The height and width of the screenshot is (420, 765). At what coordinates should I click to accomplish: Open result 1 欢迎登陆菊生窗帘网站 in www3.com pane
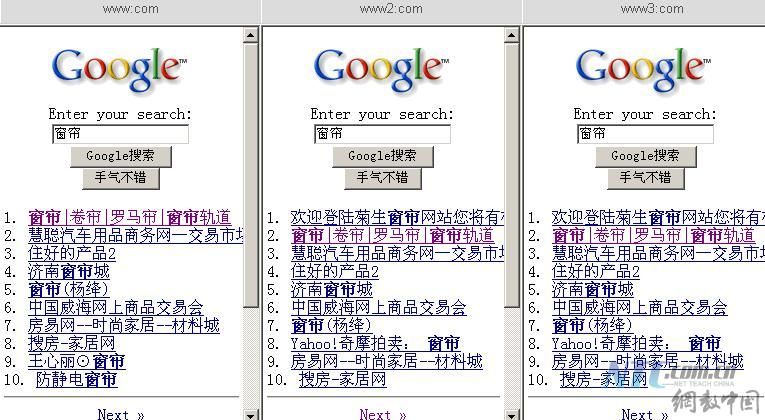point(658,218)
